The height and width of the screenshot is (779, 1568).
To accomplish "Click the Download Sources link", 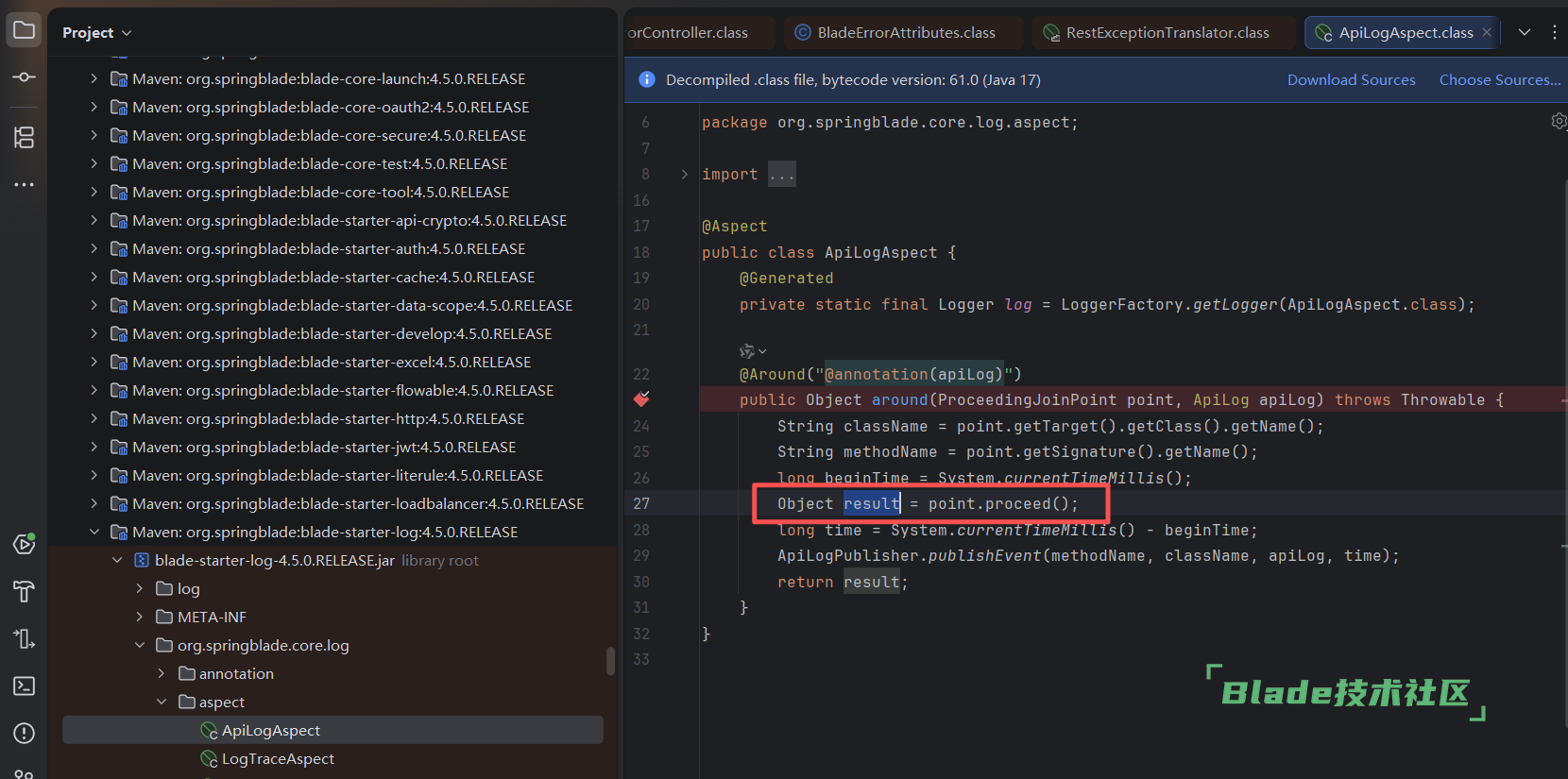I will coord(1351,80).
